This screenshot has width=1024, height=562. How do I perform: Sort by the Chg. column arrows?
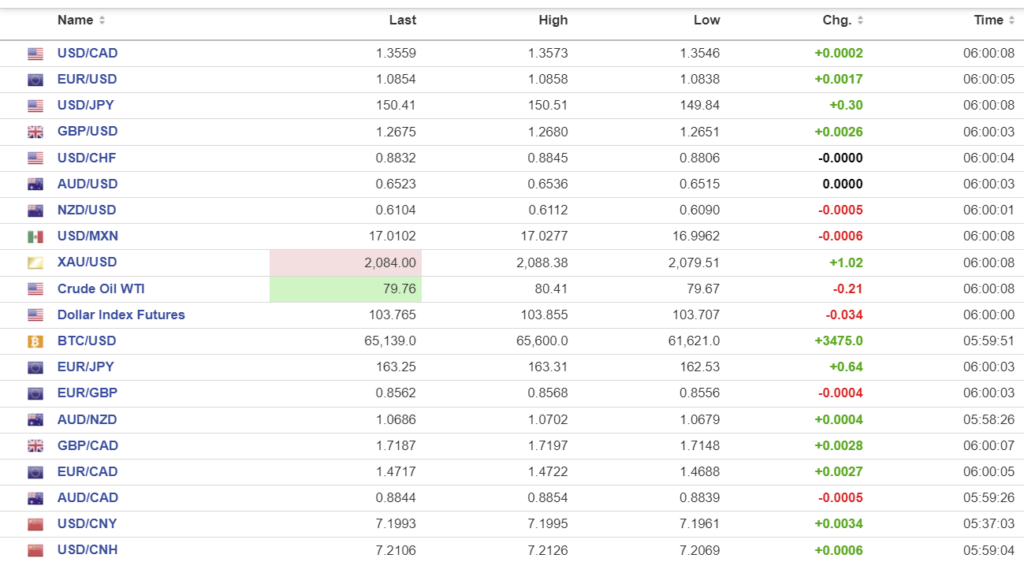pos(860,21)
